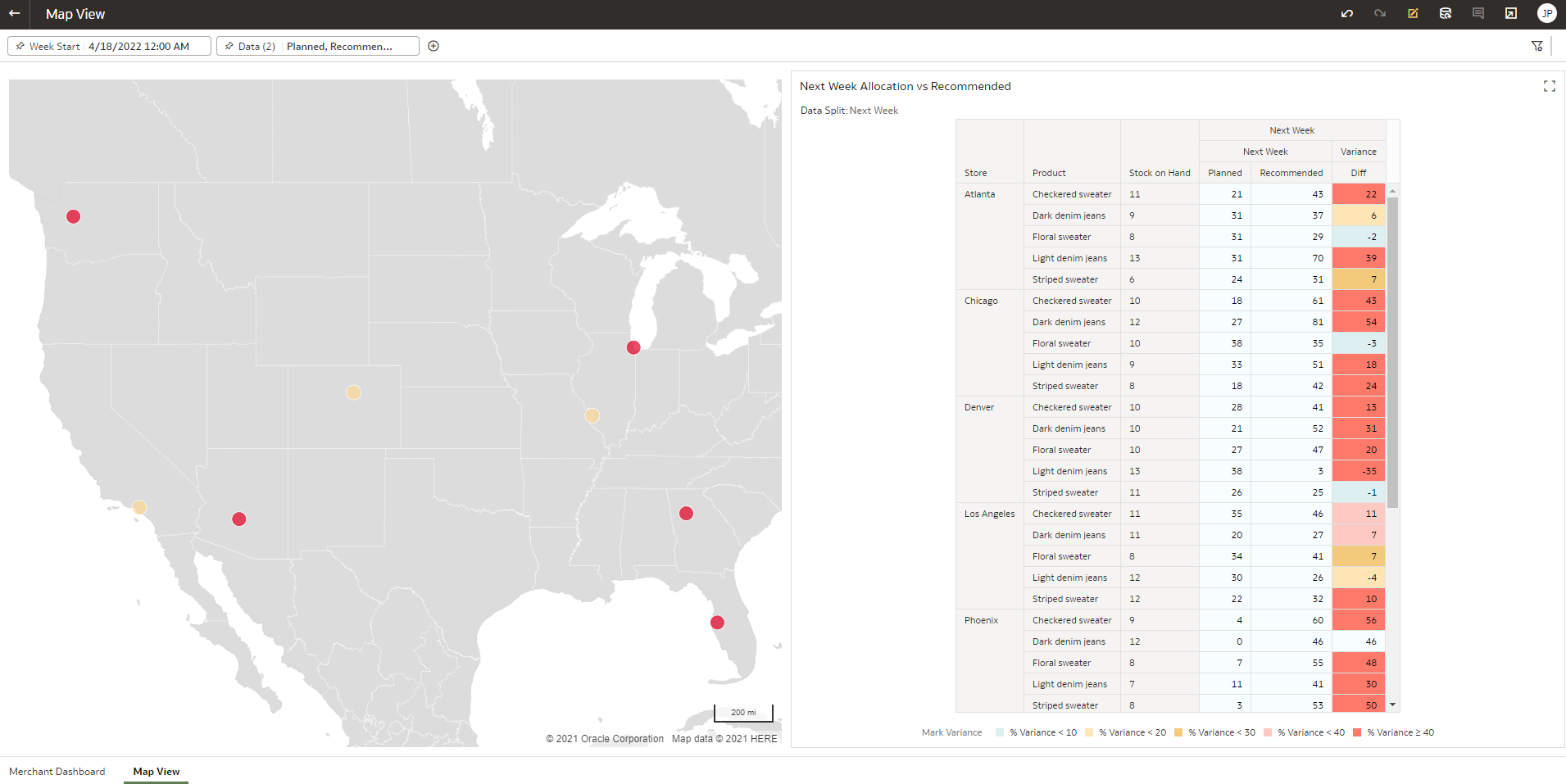
Task: Select the Atlanta red map marker
Action: point(687,513)
